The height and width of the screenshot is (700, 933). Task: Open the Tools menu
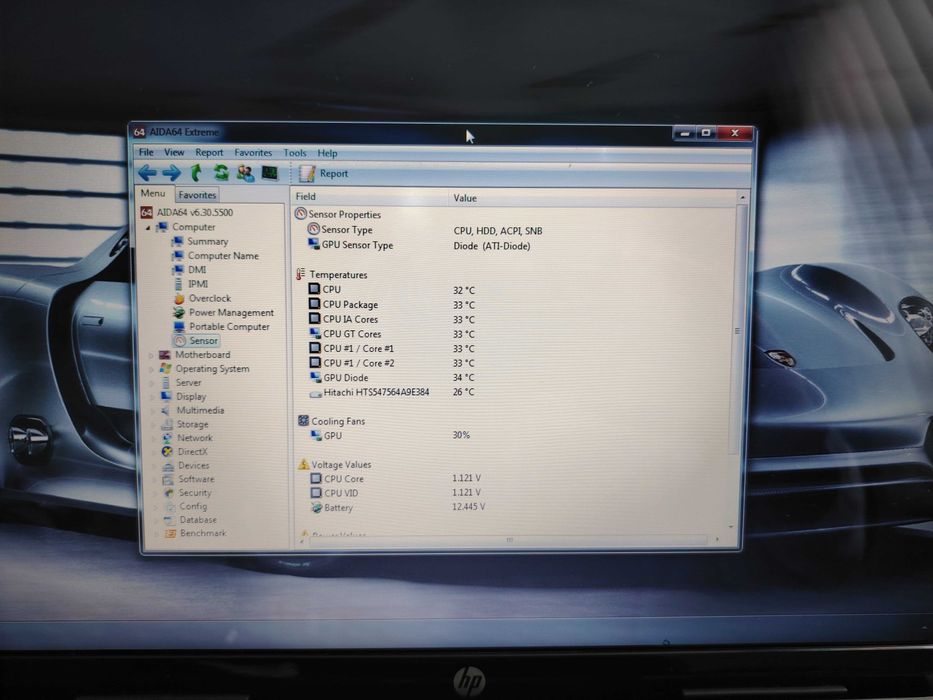point(295,153)
